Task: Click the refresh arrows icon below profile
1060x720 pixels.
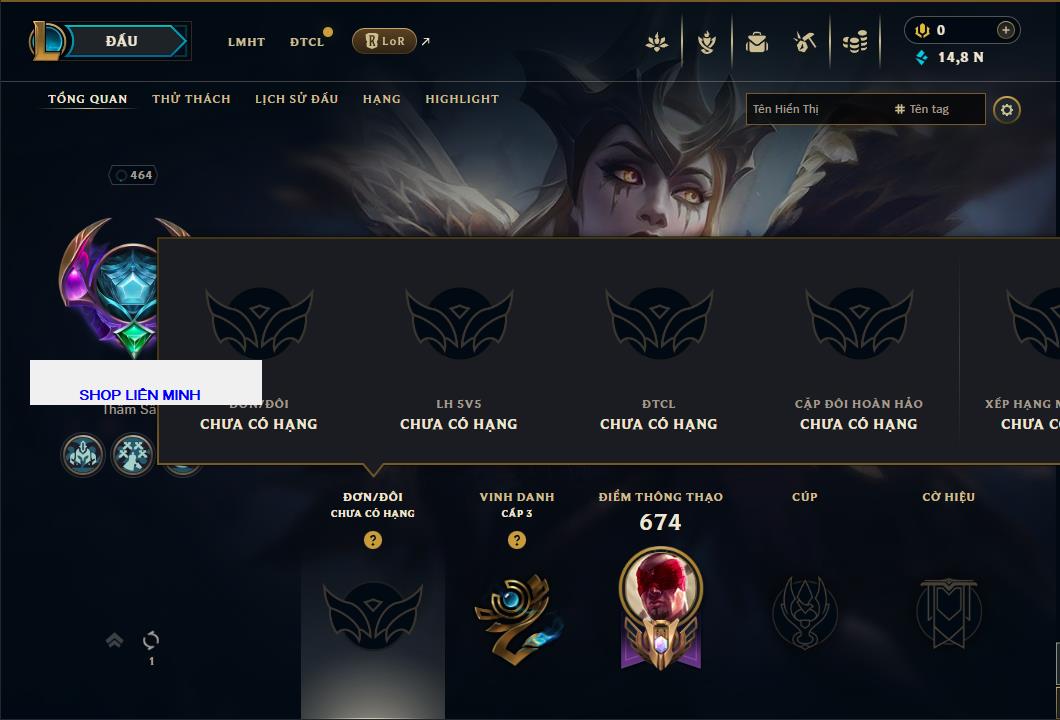Action: [x=151, y=640]
